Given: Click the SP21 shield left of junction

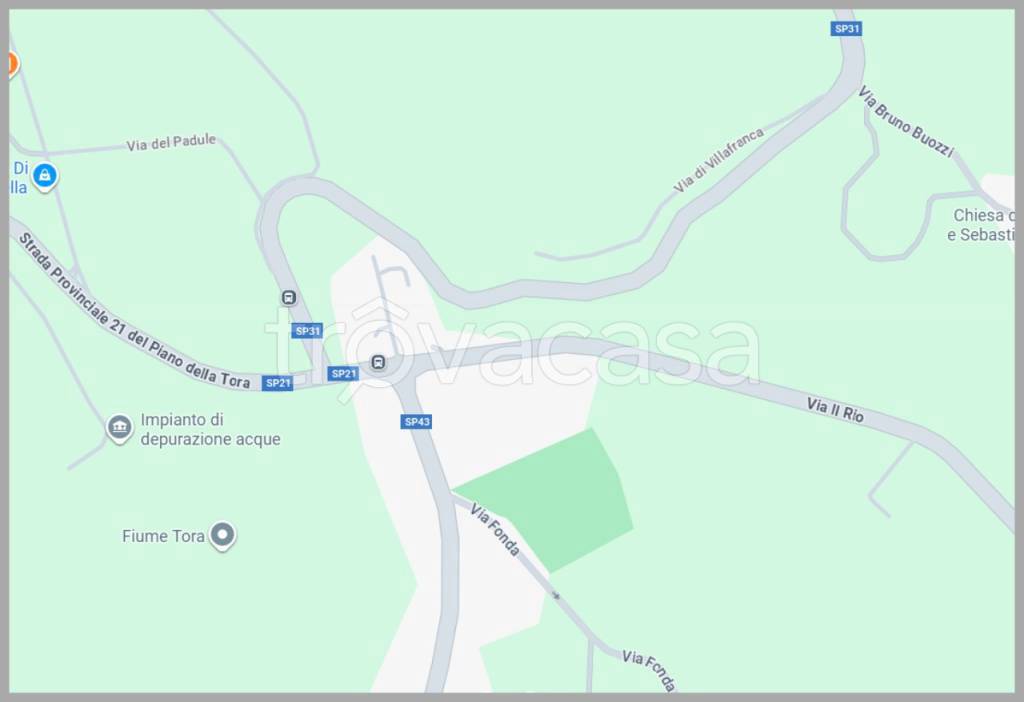Looking at the screenshot, I should click(278, 383).
